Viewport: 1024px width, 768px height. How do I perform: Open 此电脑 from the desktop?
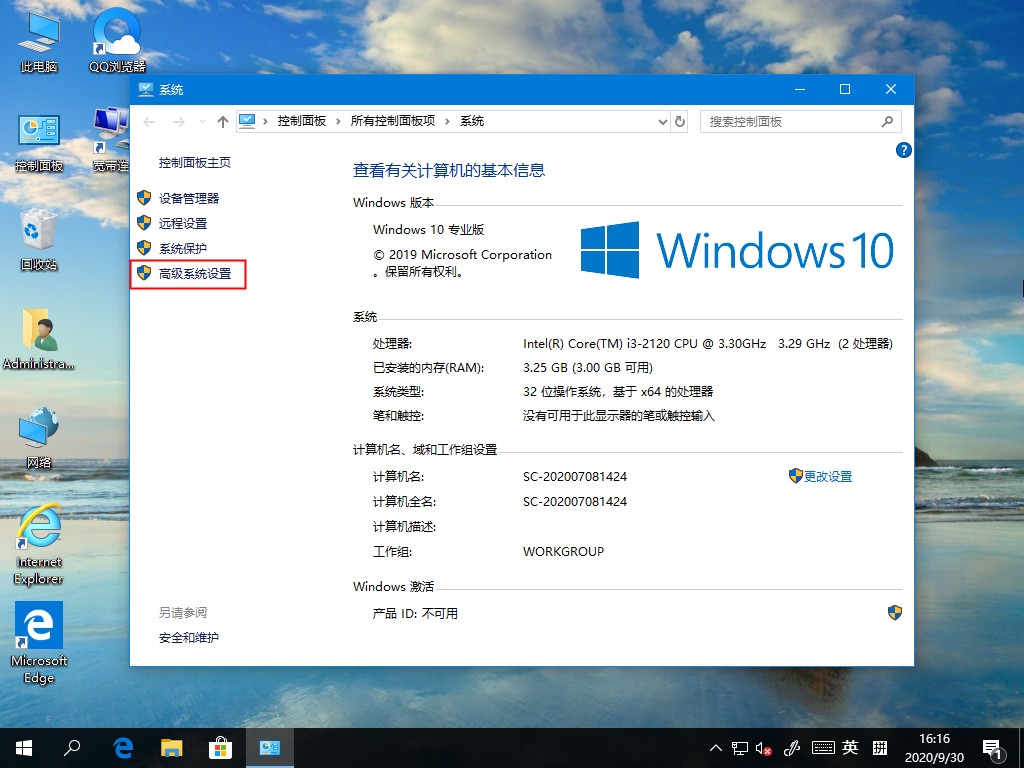tap(37, 30)
